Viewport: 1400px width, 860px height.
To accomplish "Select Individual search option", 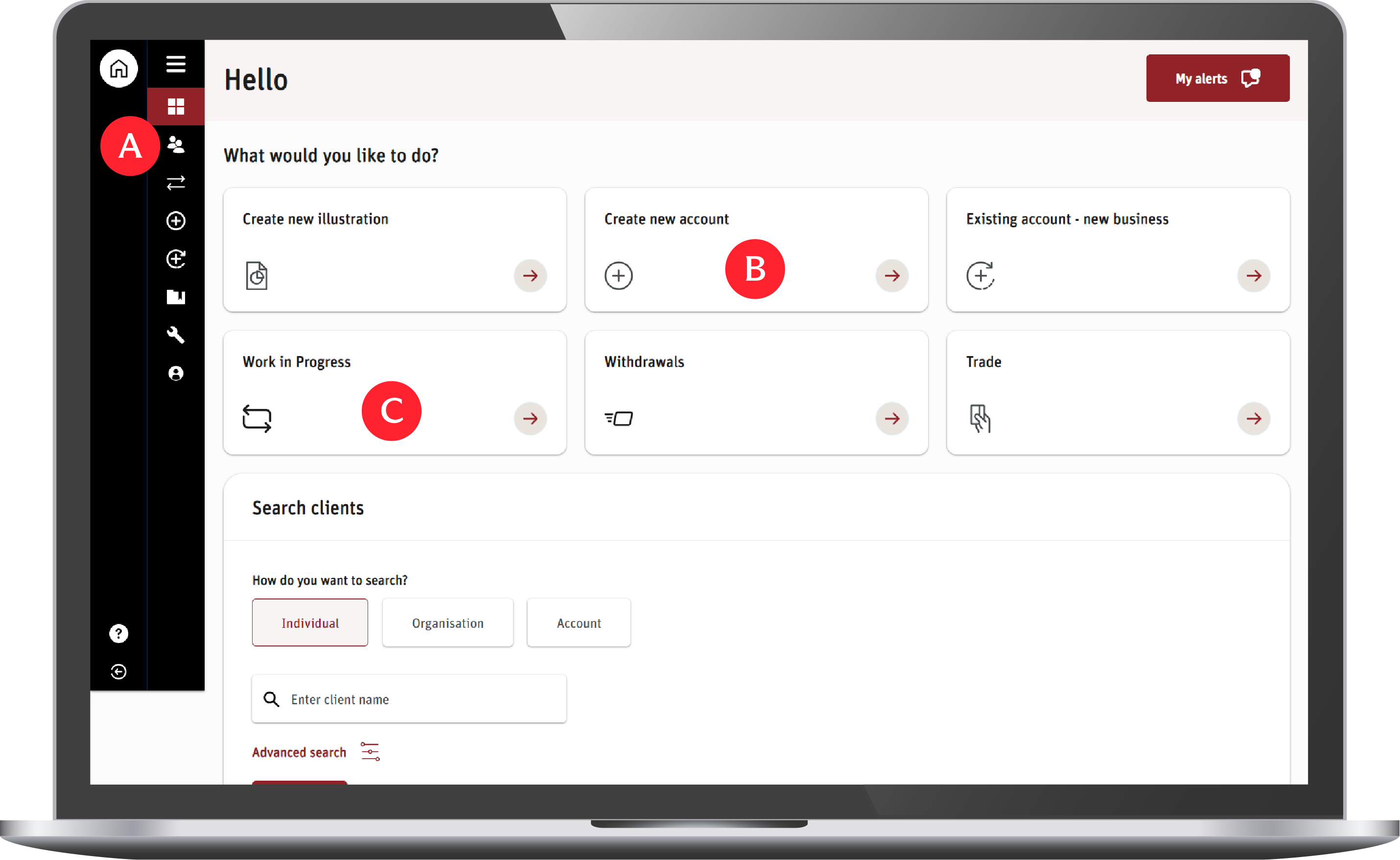I will pos(310,623).
